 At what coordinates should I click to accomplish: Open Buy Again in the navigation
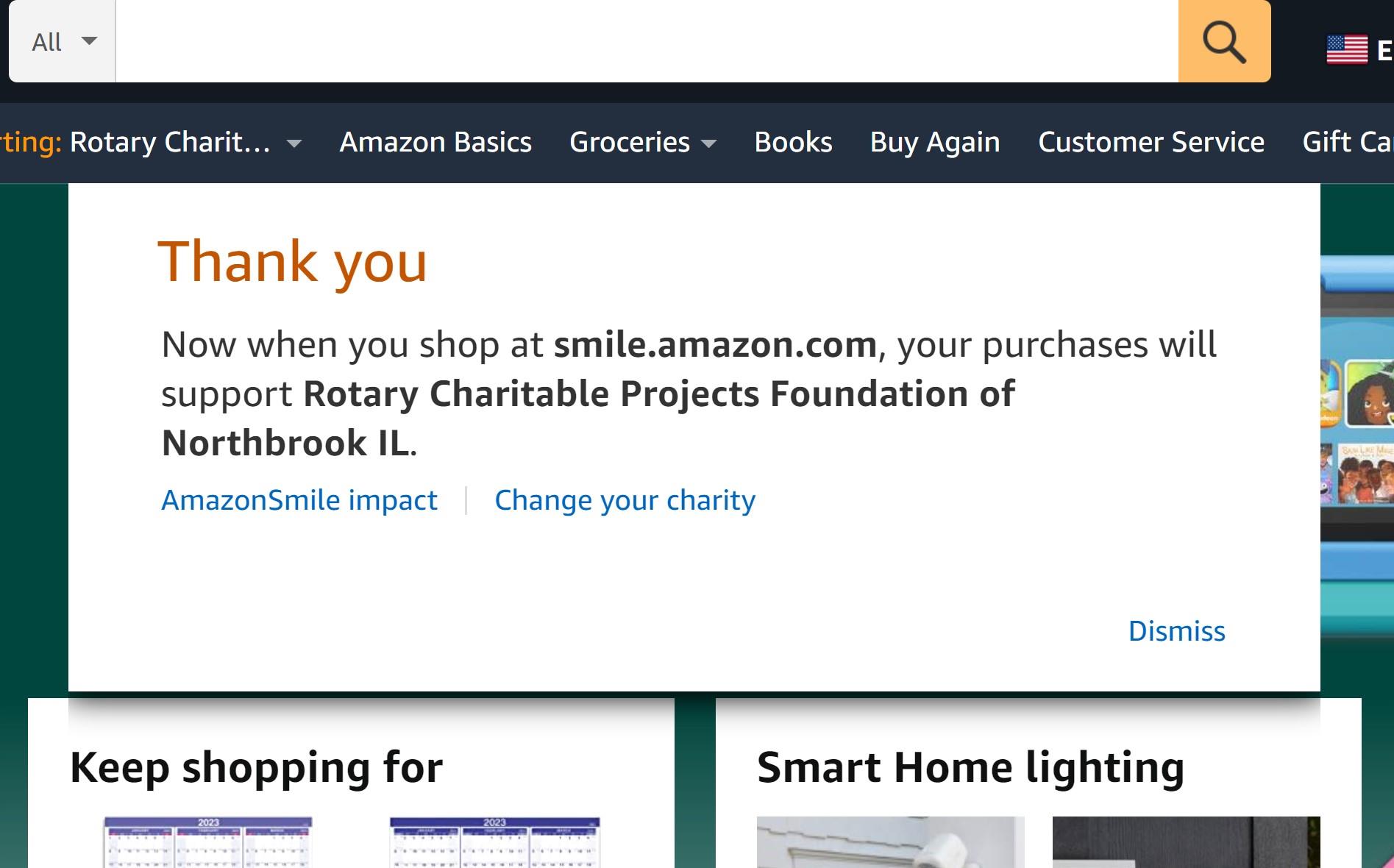[x=935, y=142]
